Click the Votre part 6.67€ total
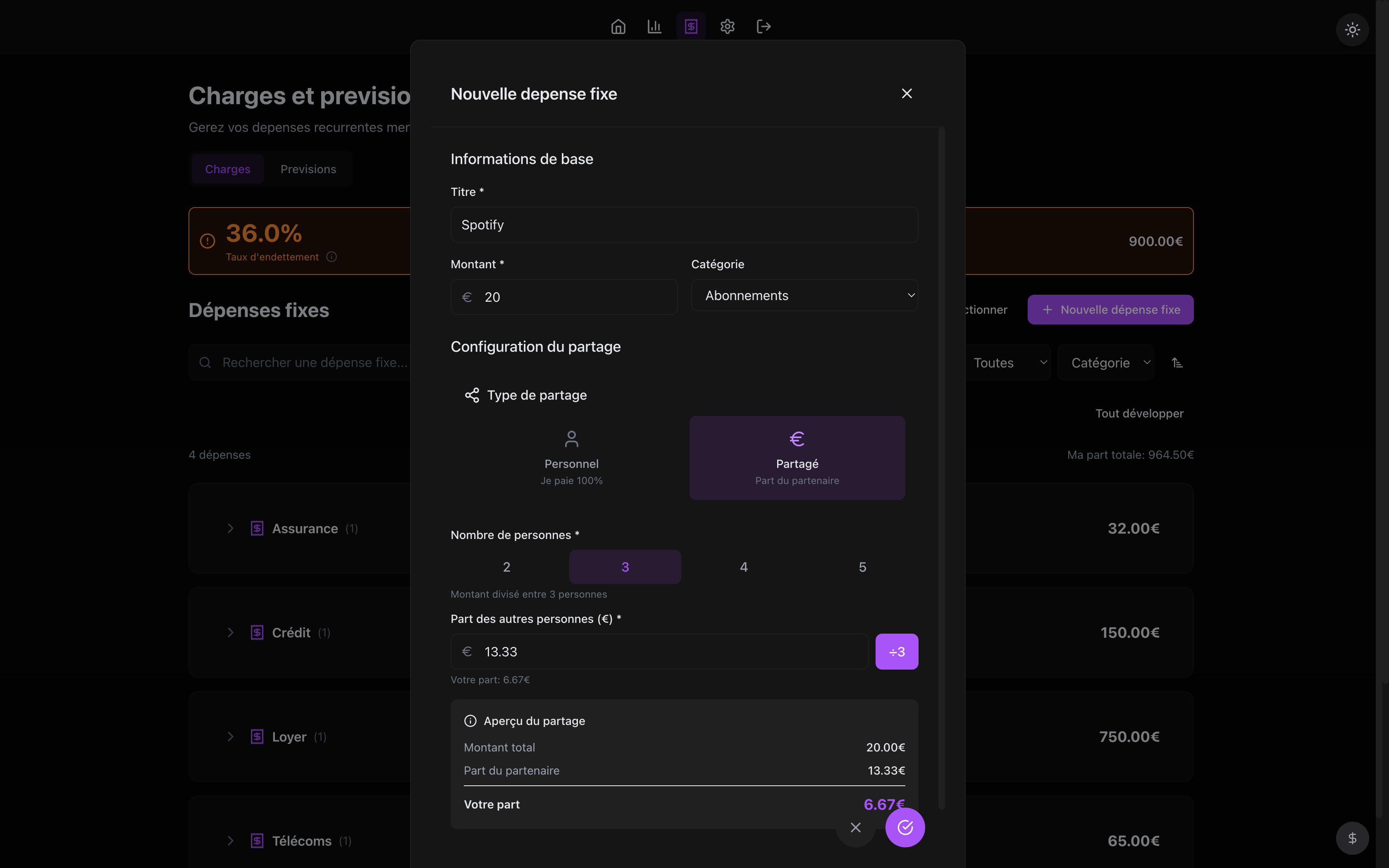The width and height of the screenshot is (1389, 868). click(x=884, y=804)
